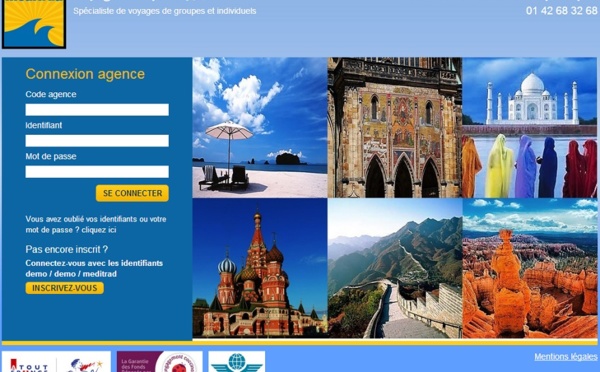Image resolution: width=600 pixels, height=372 pixels.
Task: Select the orange Bryce Canyon rock photo
Action: coord(530,268)
